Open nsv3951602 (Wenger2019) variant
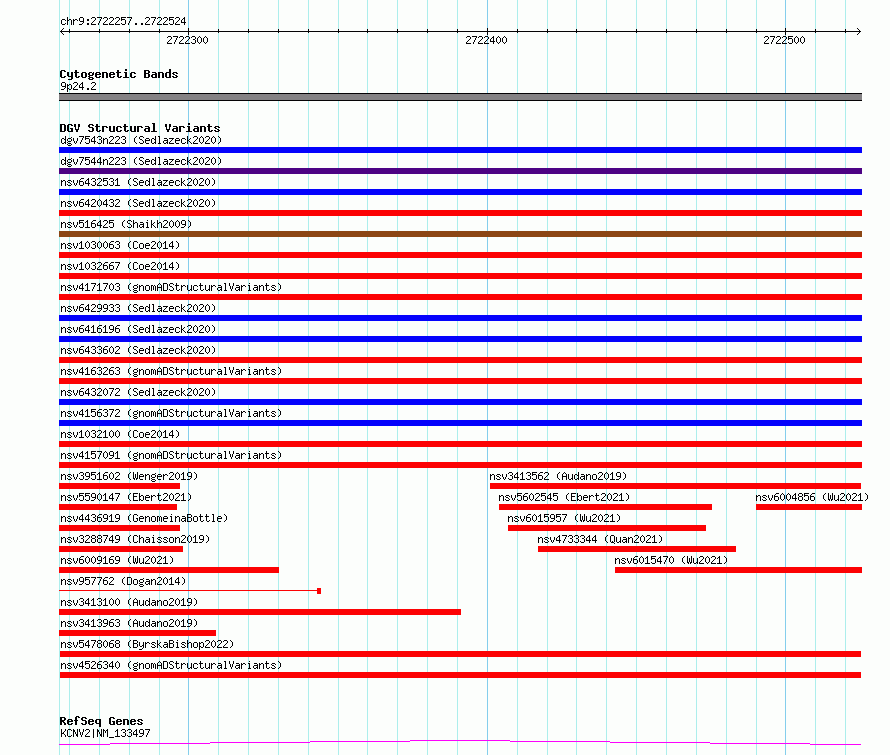 129,476
